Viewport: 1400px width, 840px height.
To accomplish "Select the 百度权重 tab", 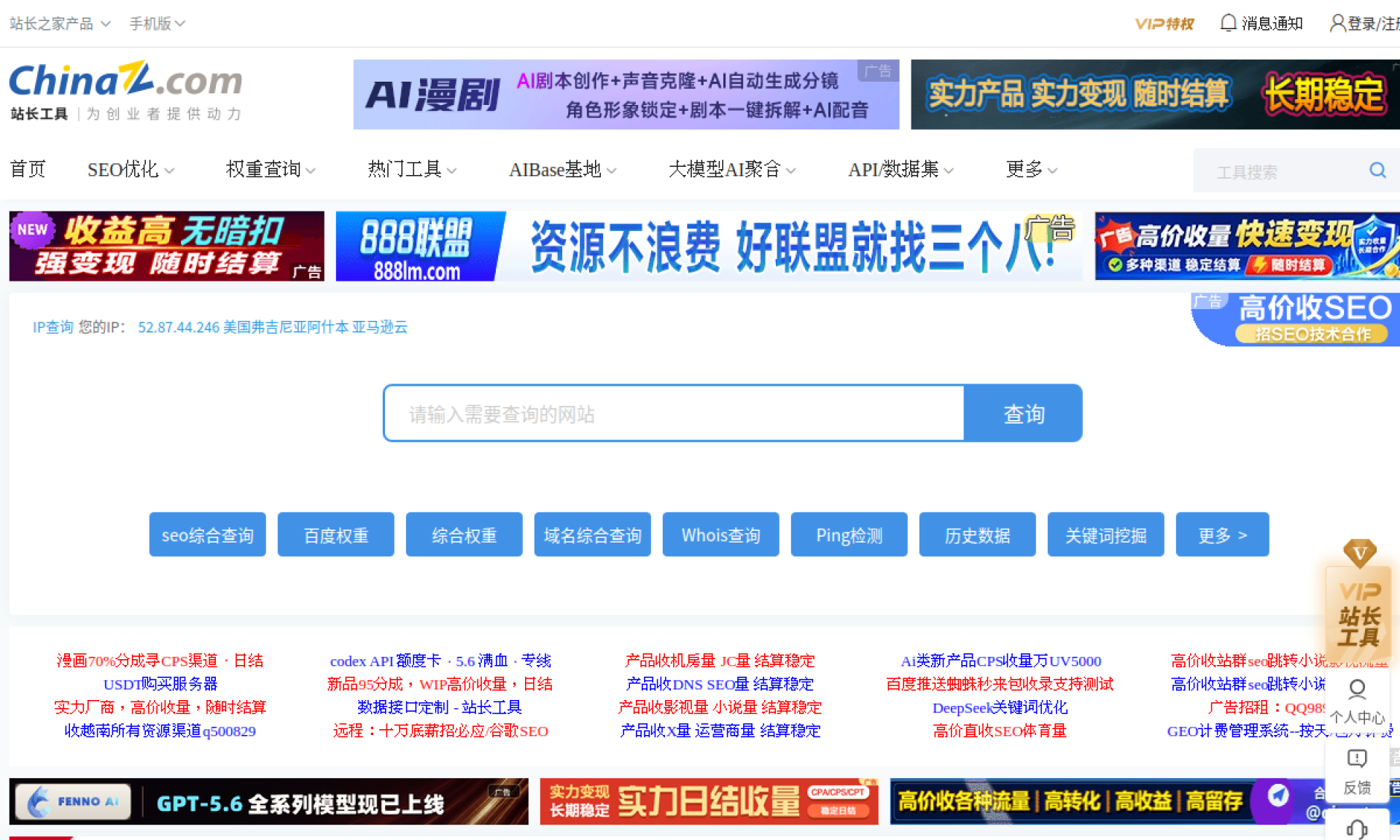I will pyautogui.click(x=335, y=535).
